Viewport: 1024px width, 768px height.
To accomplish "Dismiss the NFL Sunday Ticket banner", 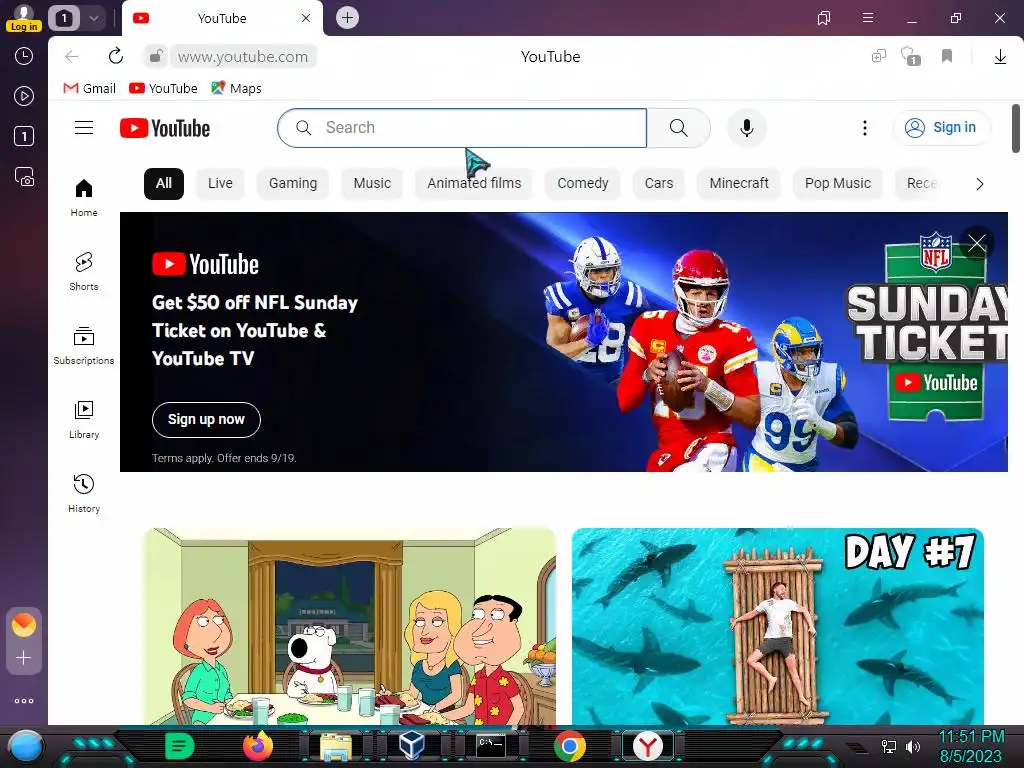I will [x=977, y=244].
